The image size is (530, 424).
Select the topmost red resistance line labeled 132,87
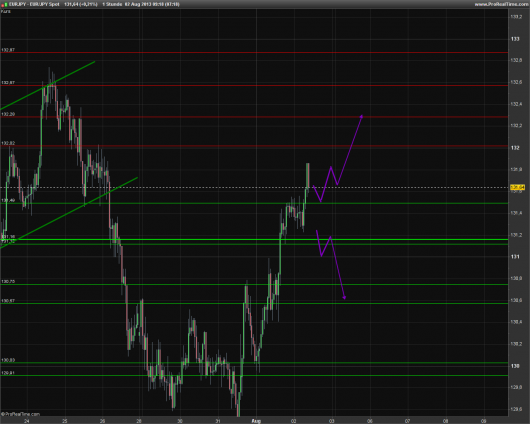(x=254, y=52)
